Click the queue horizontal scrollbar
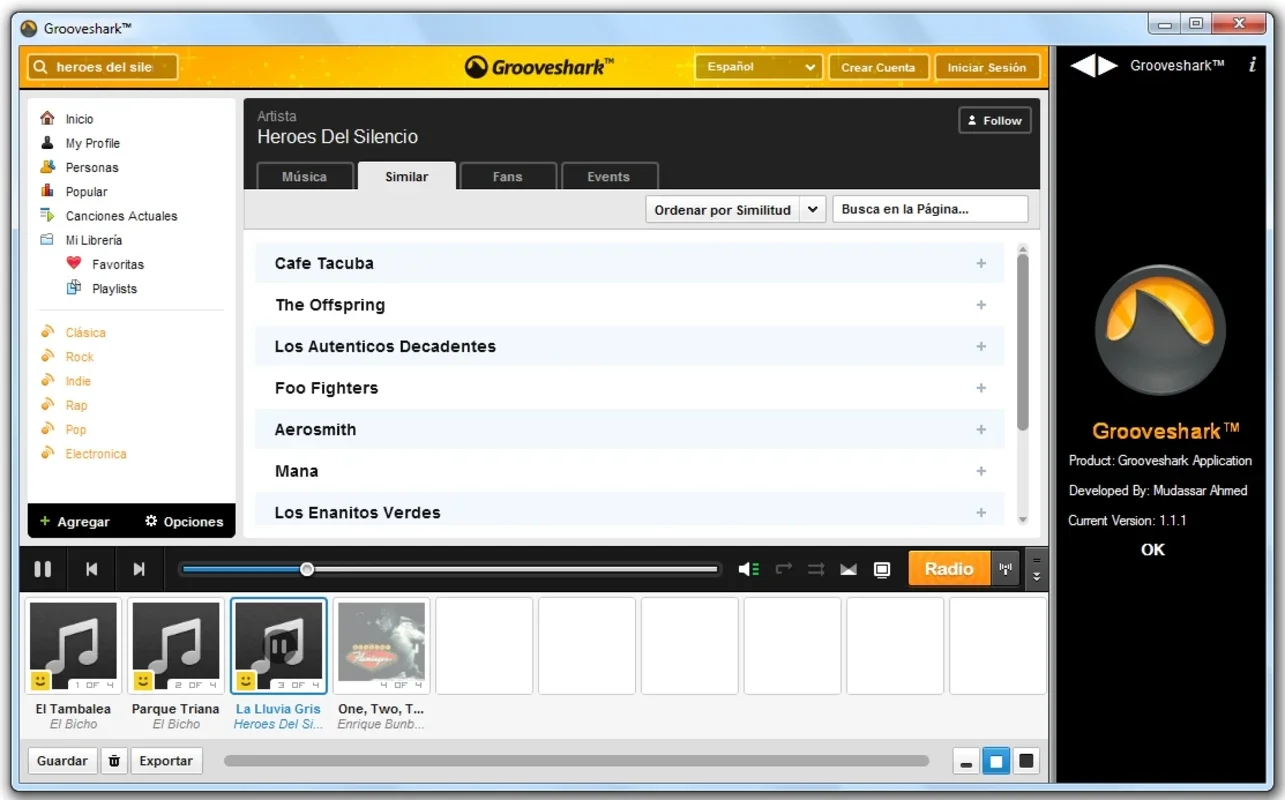 point(576,761)
